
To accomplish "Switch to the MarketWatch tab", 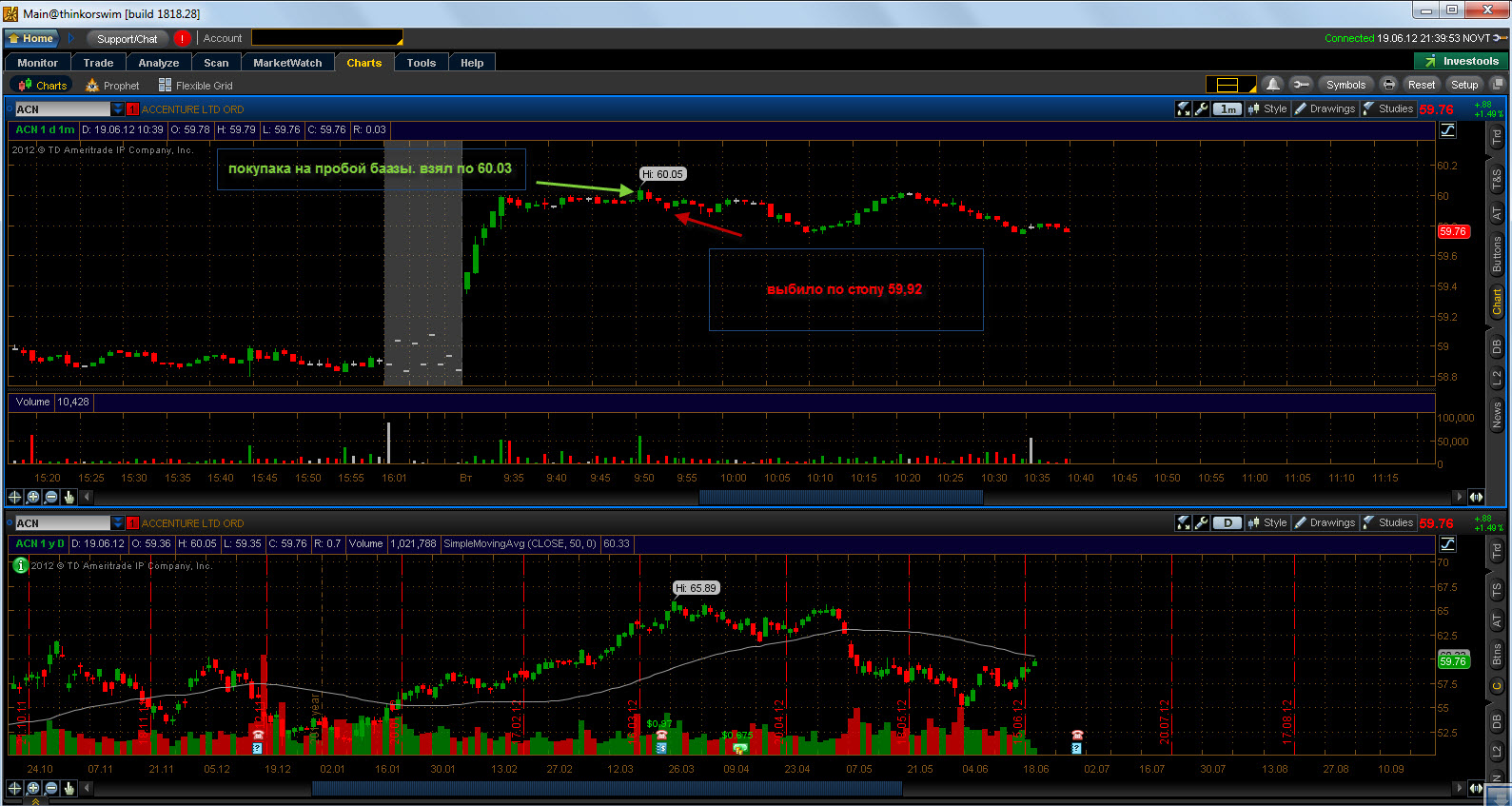I will (287, 63).
